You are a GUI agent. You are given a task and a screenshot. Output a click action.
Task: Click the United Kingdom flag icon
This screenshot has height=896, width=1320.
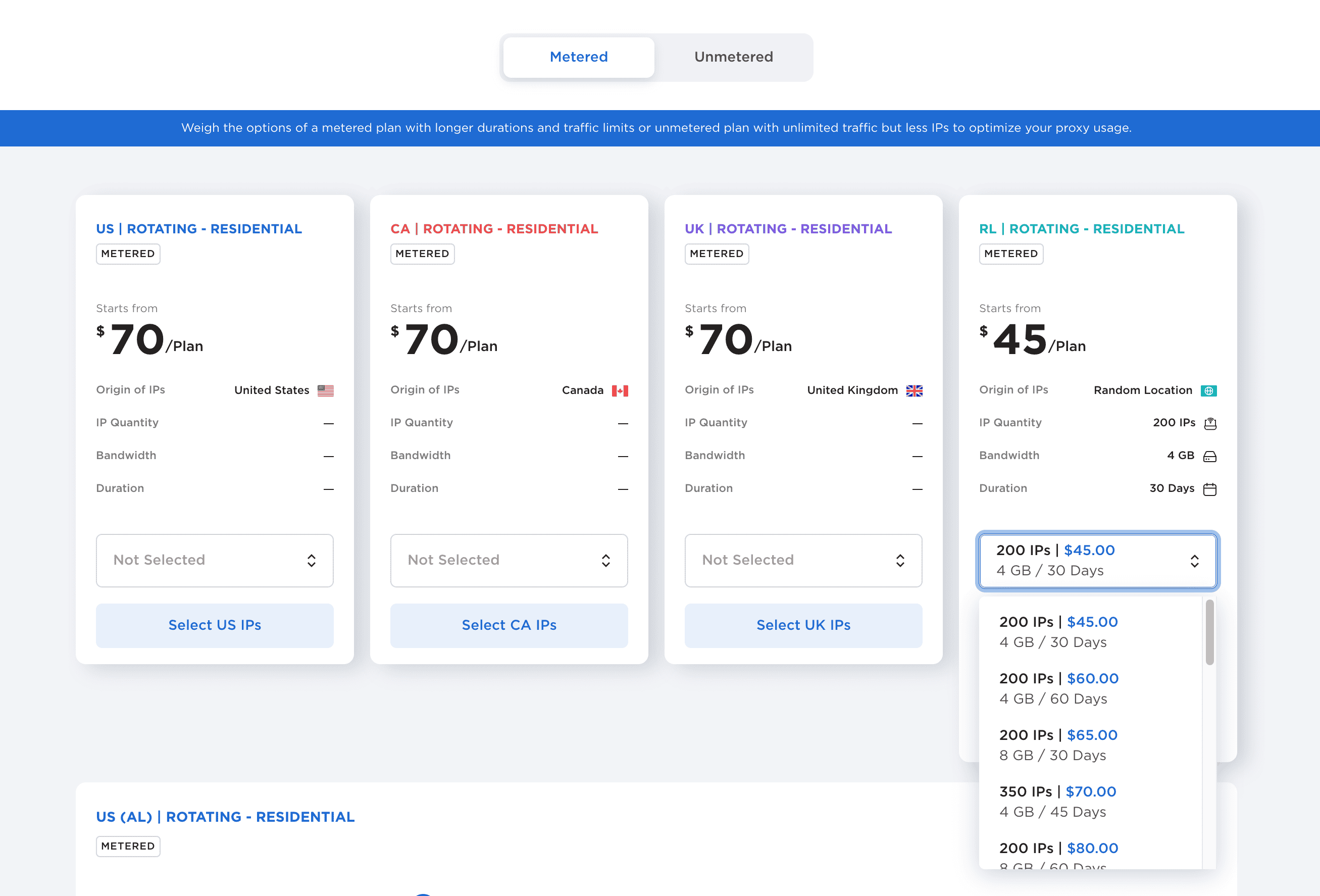click(x=914, y=390)
